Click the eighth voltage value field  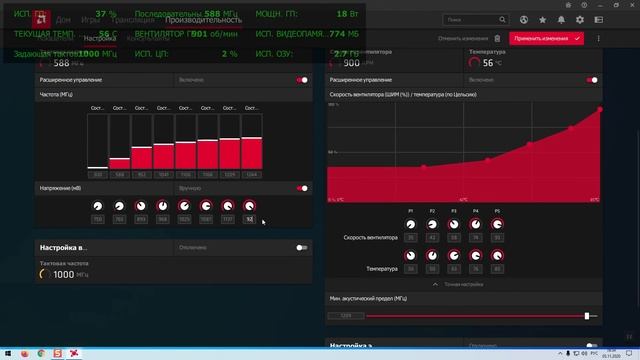pyautogui.click(x=249, y=219)
